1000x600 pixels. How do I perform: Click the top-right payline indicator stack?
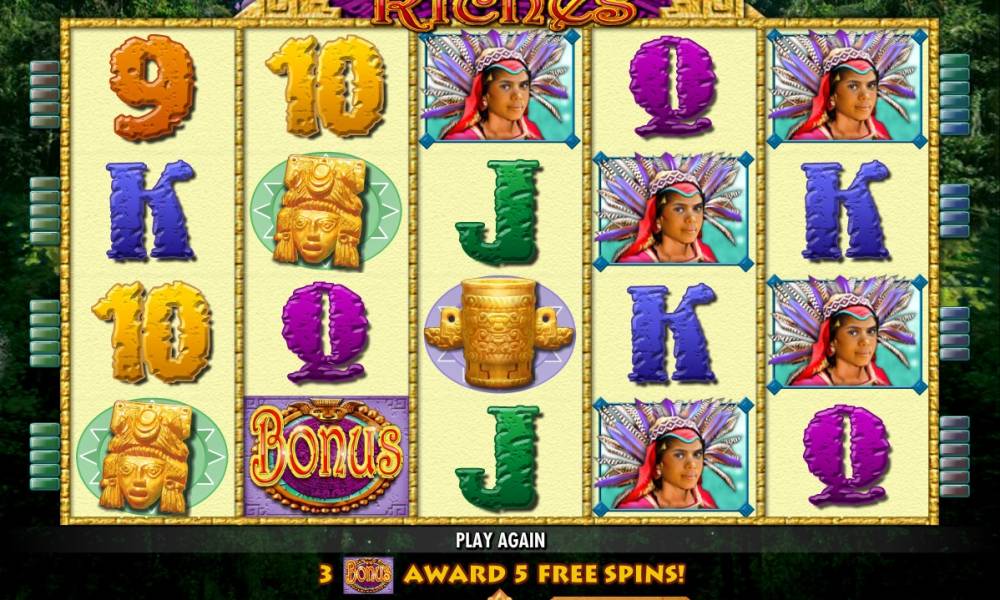[x=954, y=94]
